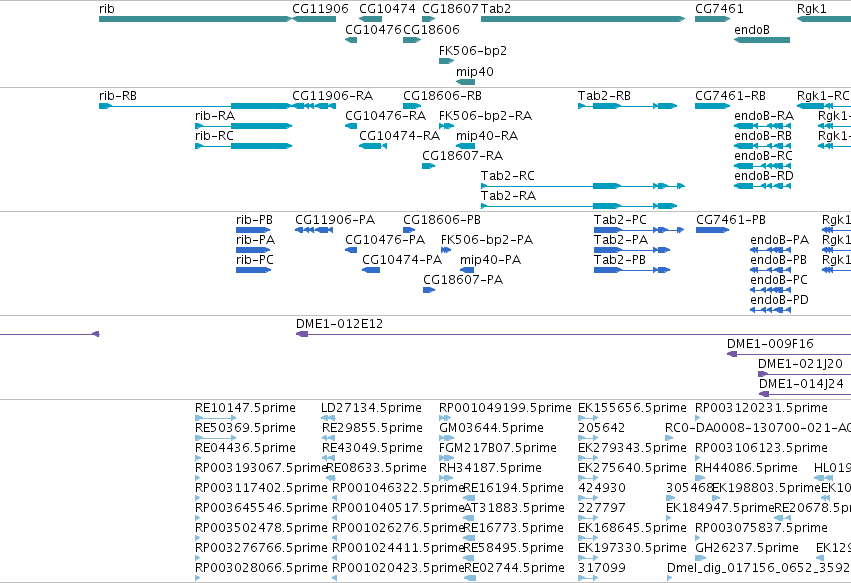Select transcript Tab2-RB
Image resolution: width=851 pixels, height=583 pixels.
tap(628, 106)
